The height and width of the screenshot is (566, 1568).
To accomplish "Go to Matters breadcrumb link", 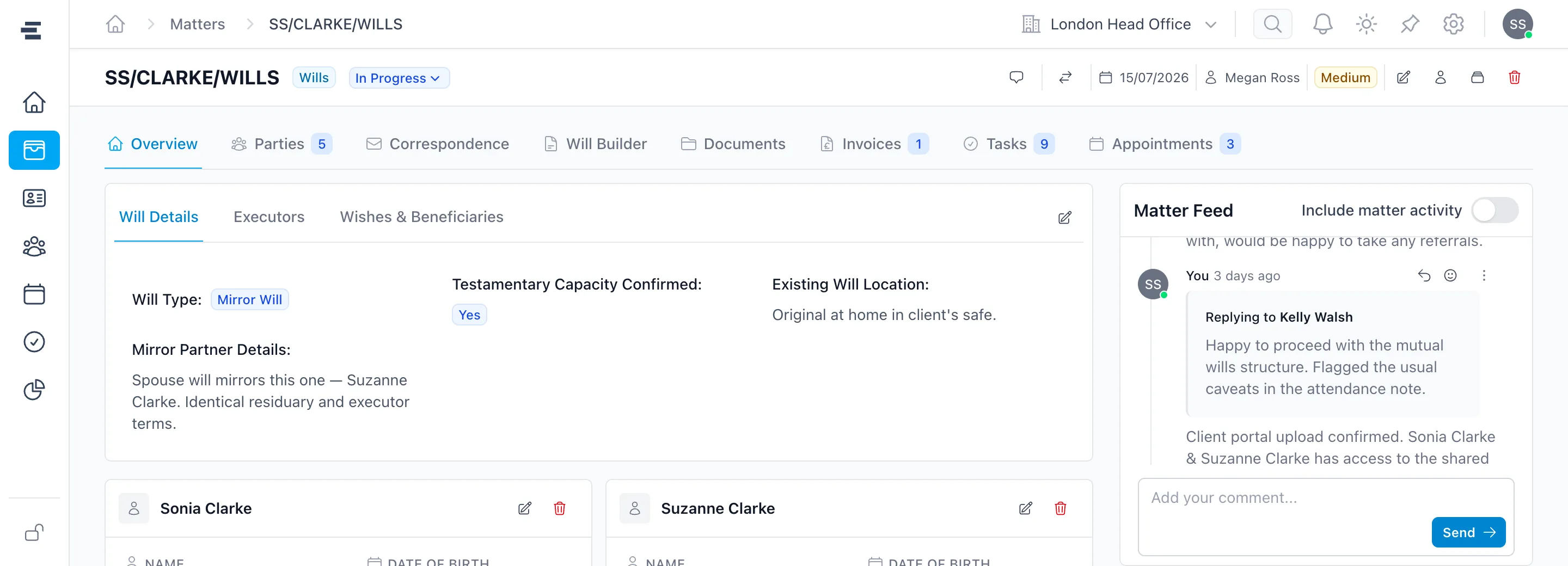I will (197, 24).
